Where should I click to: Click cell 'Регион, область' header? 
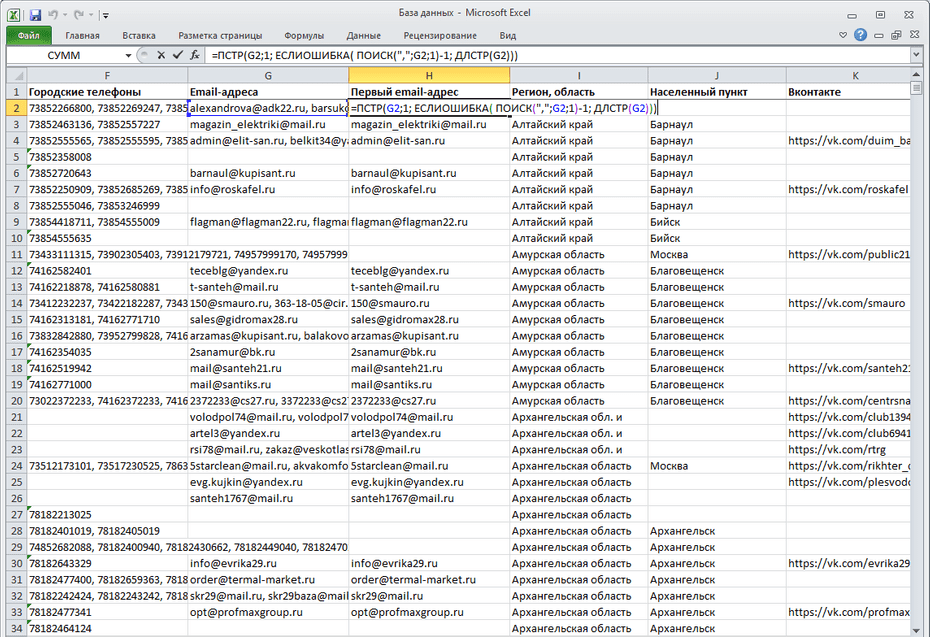coord(579,92)
